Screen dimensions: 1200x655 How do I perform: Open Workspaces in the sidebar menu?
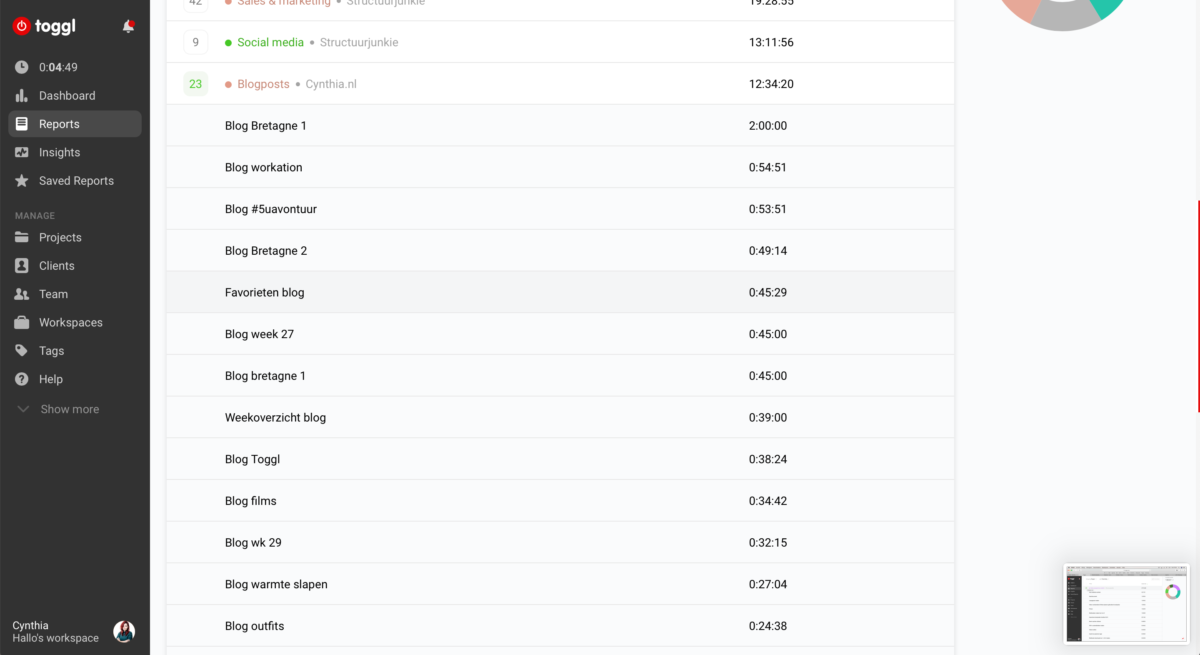tap(70, 323)
